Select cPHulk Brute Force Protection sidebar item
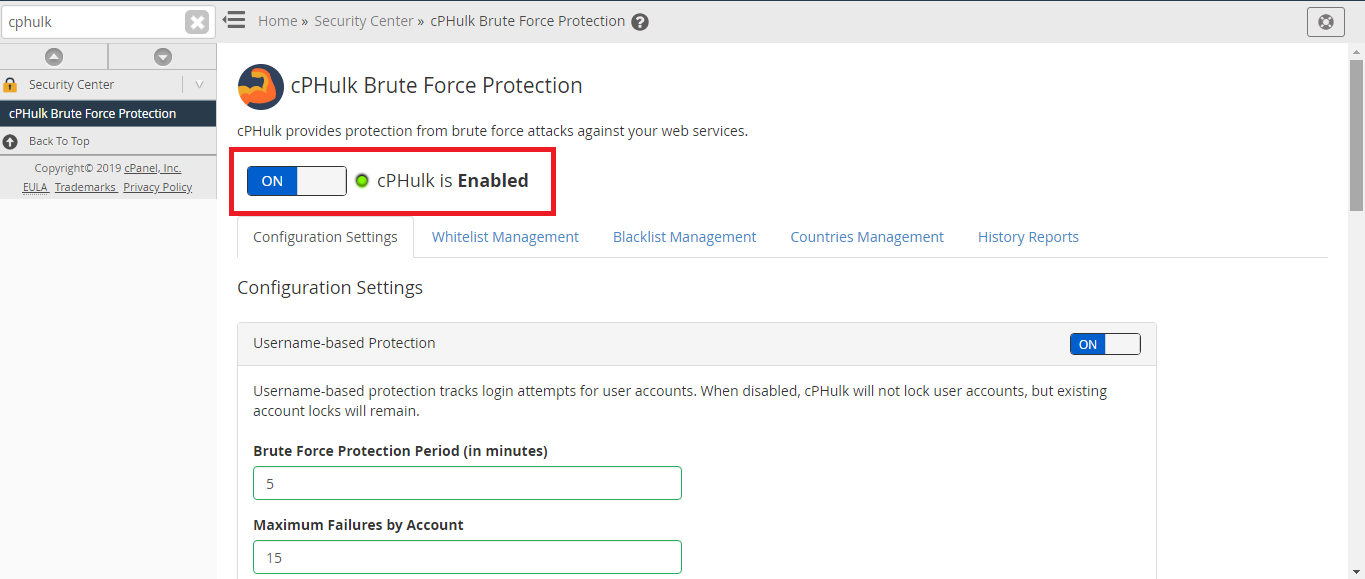 (x=92, y=113)
